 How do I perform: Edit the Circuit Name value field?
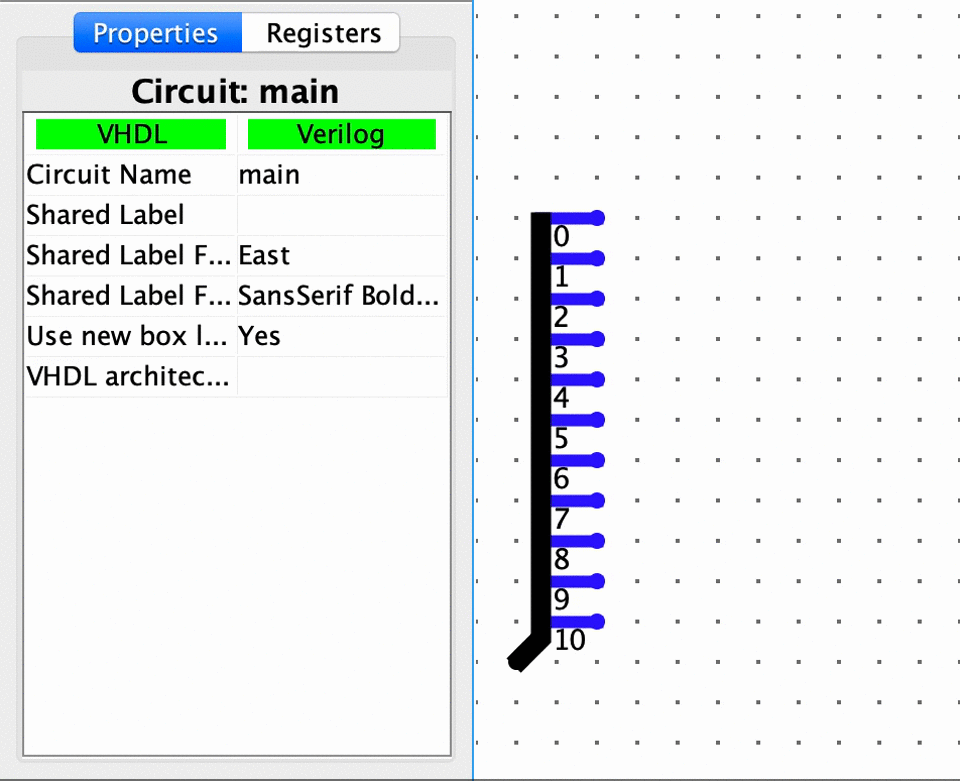(340, 175)
